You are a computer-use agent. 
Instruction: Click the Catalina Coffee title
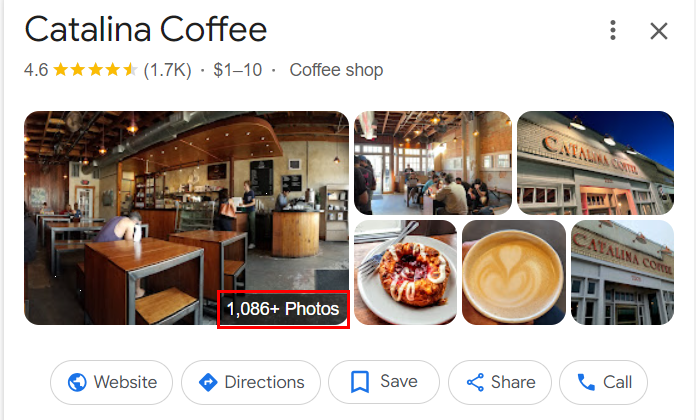[146, 30]
